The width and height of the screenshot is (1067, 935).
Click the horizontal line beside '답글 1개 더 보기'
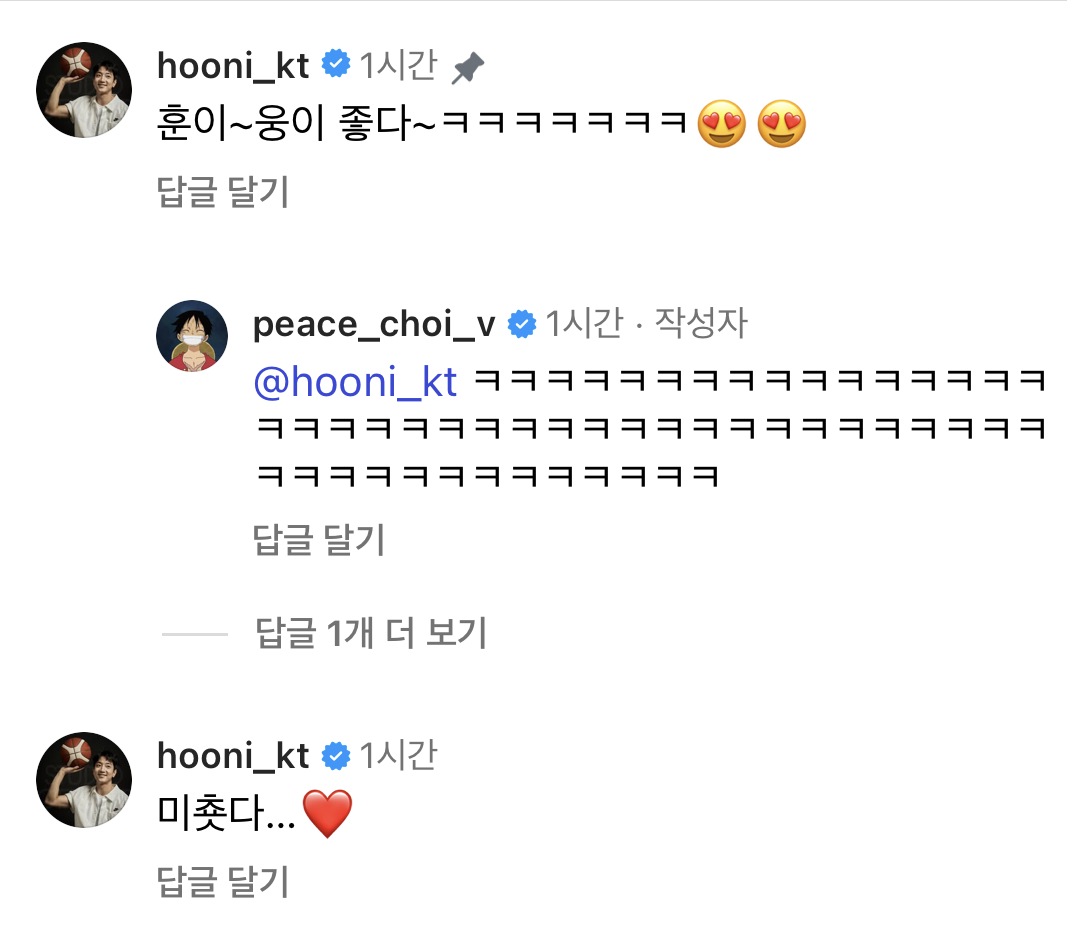pos(194,633)
